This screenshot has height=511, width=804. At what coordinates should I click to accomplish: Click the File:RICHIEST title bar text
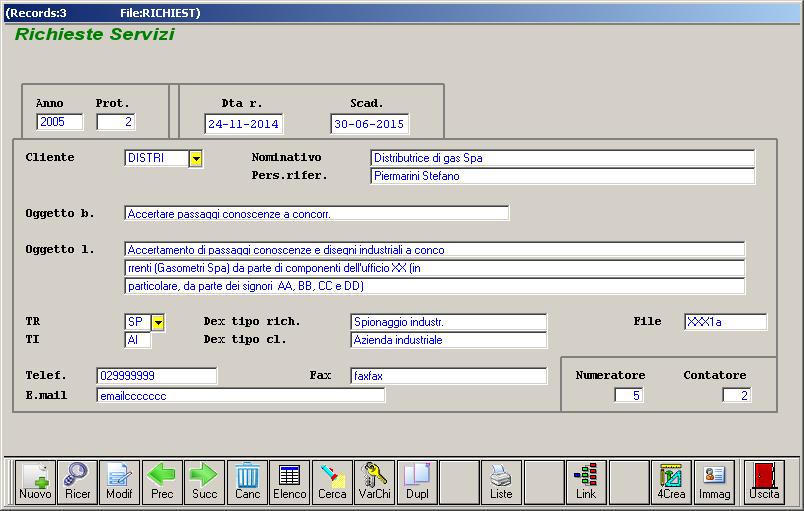coord(160,13)
